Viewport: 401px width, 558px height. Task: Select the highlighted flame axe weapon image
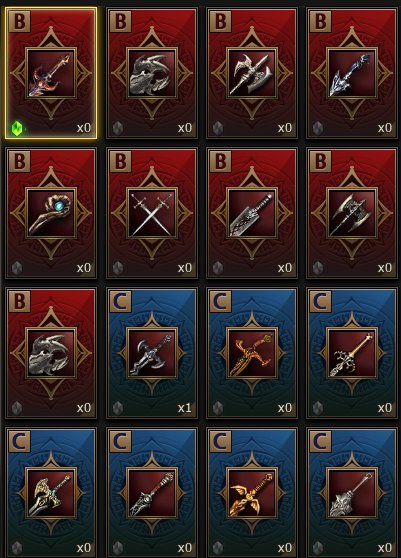click(x=51, y=74)
